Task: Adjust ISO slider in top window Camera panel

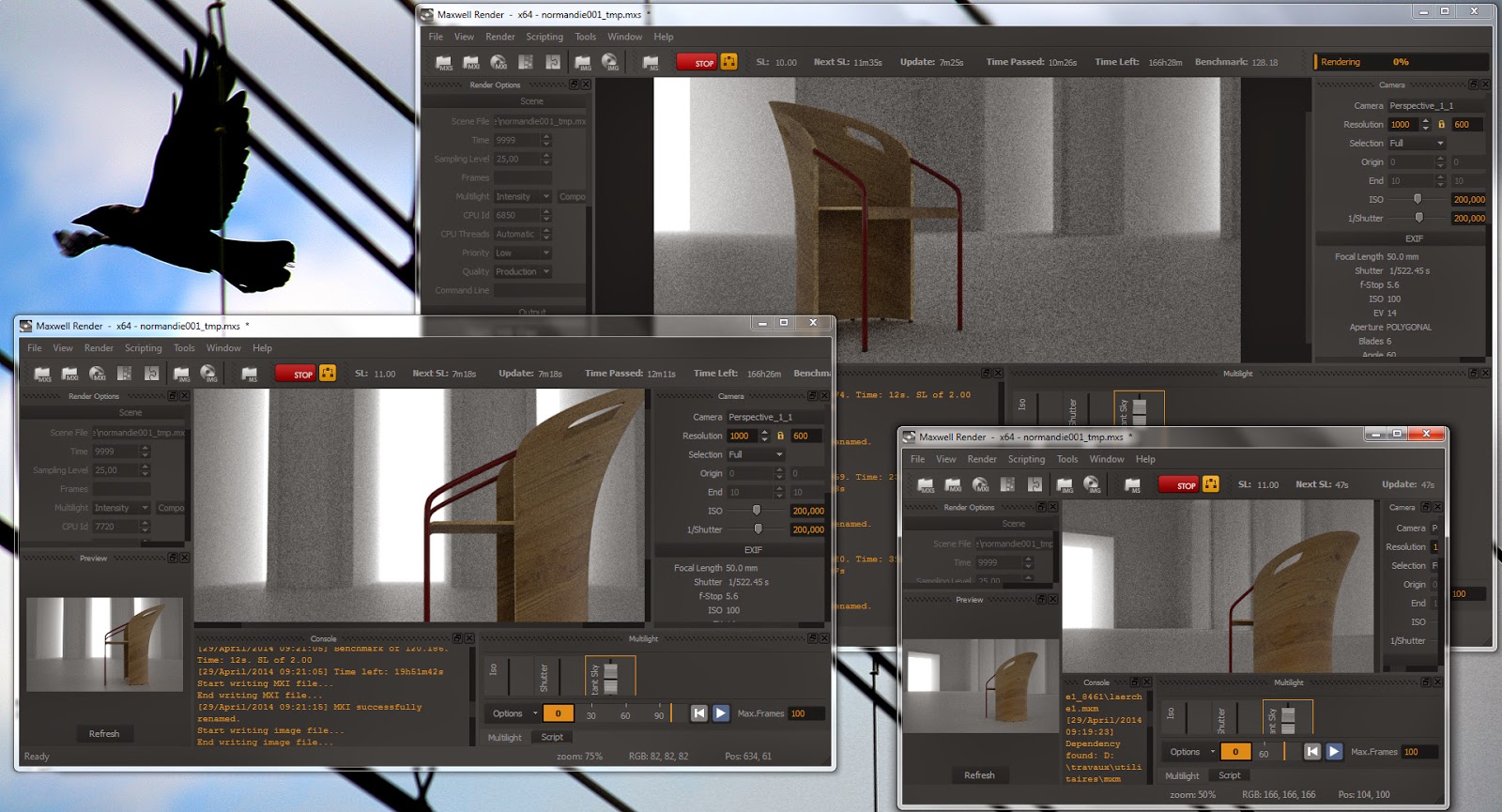Action: [x=1418, y=199]
